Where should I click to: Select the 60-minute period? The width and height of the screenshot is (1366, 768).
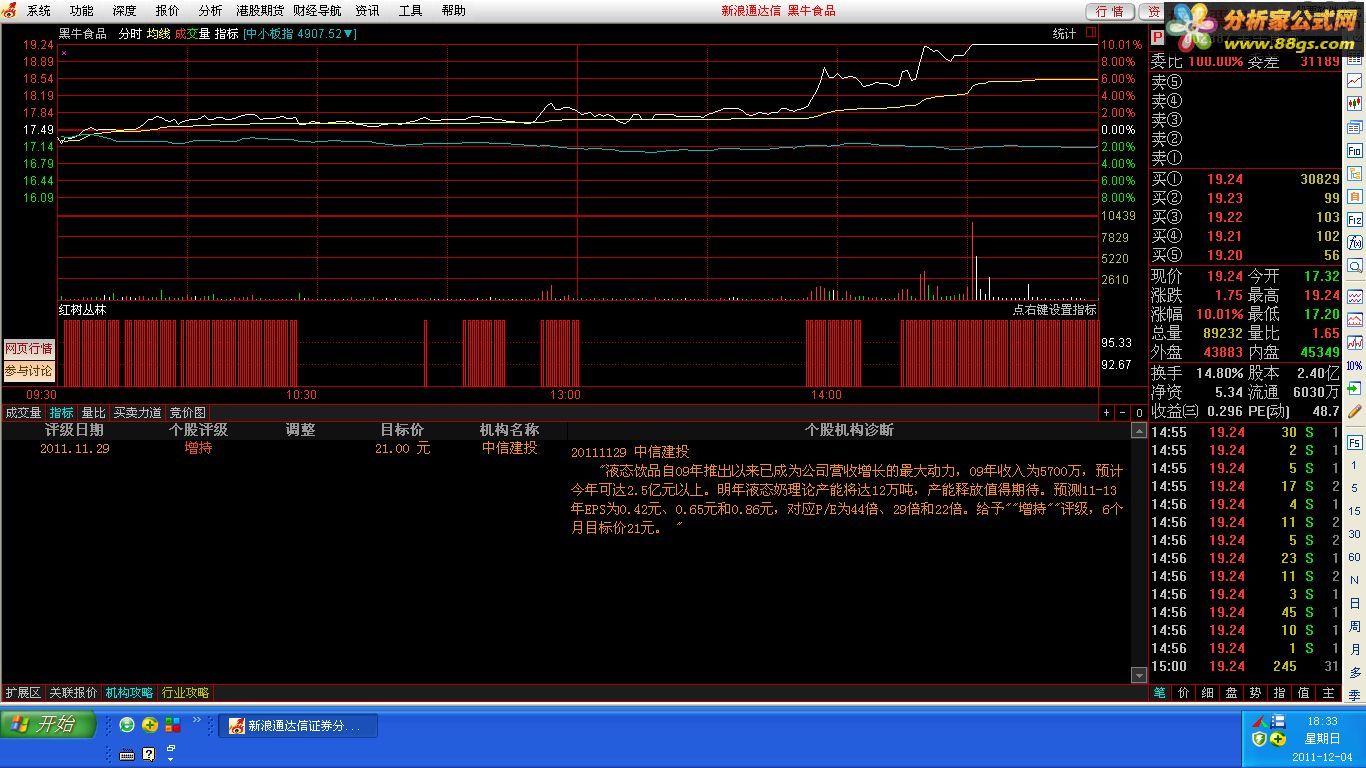click(x=1355, y=557)
